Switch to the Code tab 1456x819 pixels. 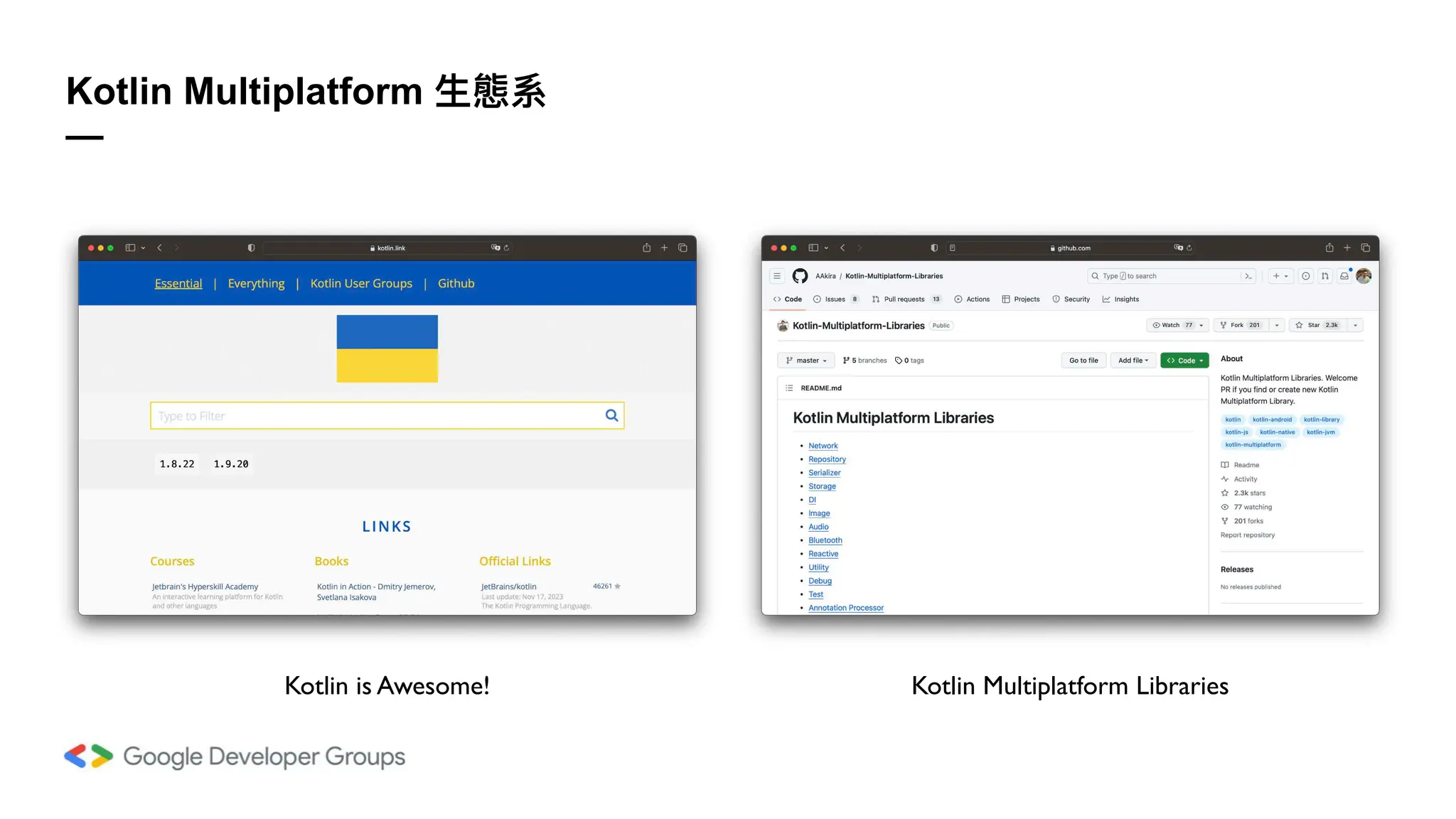point(788,299)
